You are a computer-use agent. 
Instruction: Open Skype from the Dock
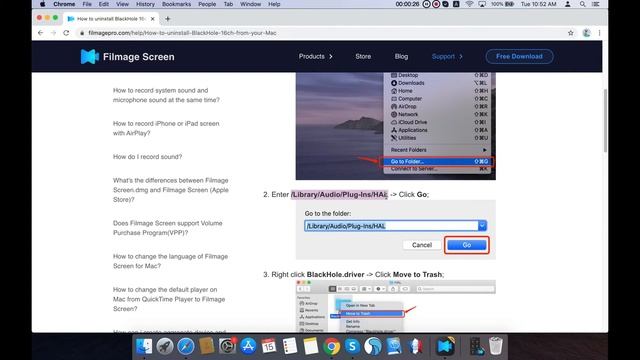[x=352, y=346]
